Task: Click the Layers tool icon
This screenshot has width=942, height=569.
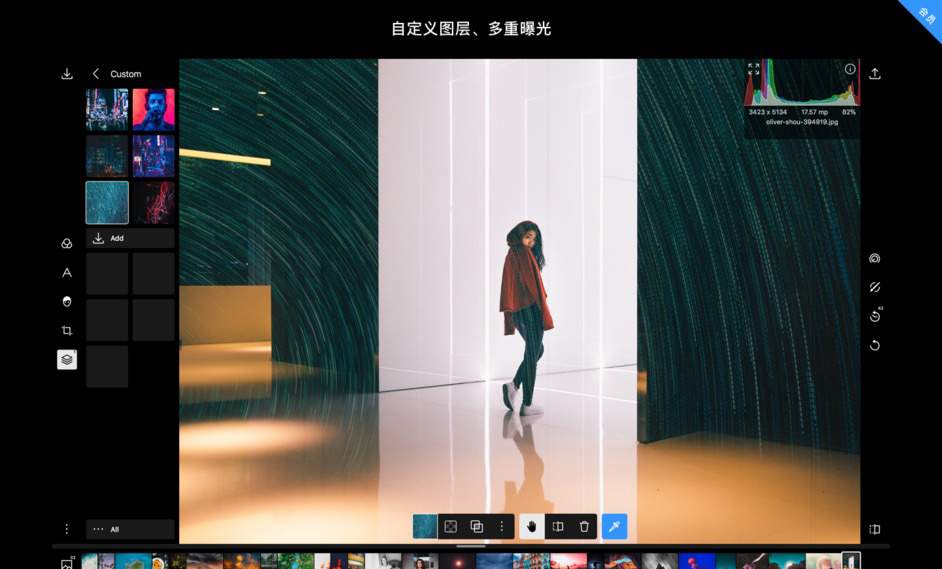Action: pyautogui.click(x=67, y=359)
